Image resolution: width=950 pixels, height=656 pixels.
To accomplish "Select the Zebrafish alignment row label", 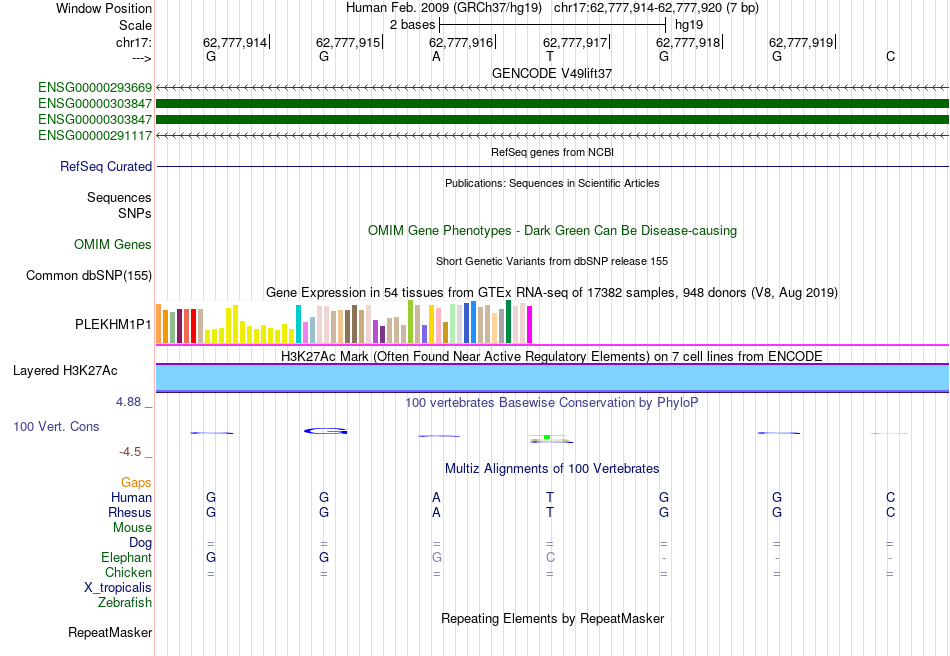I will [125, 603].
